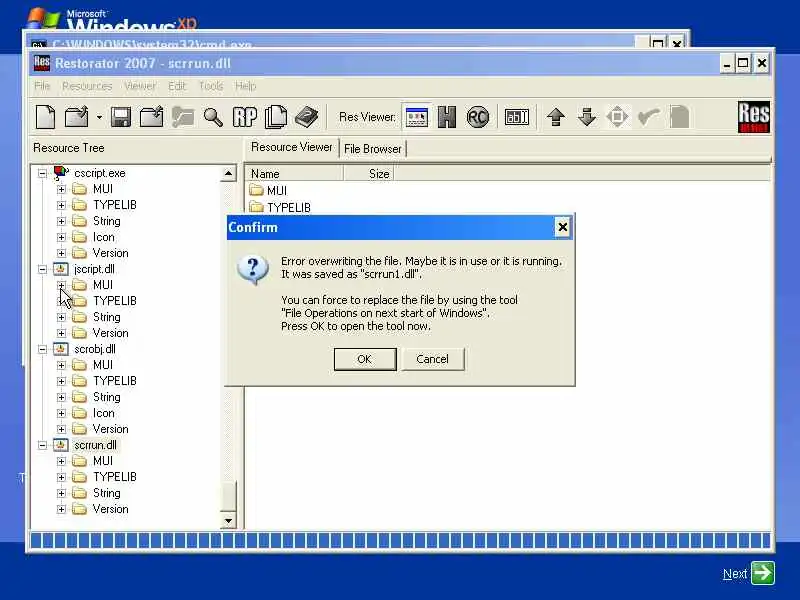The height and width of the screenshot is (600, 800).
Task: Open the dropdown arrow beside Open icon
Action: [x=99, y=117]
